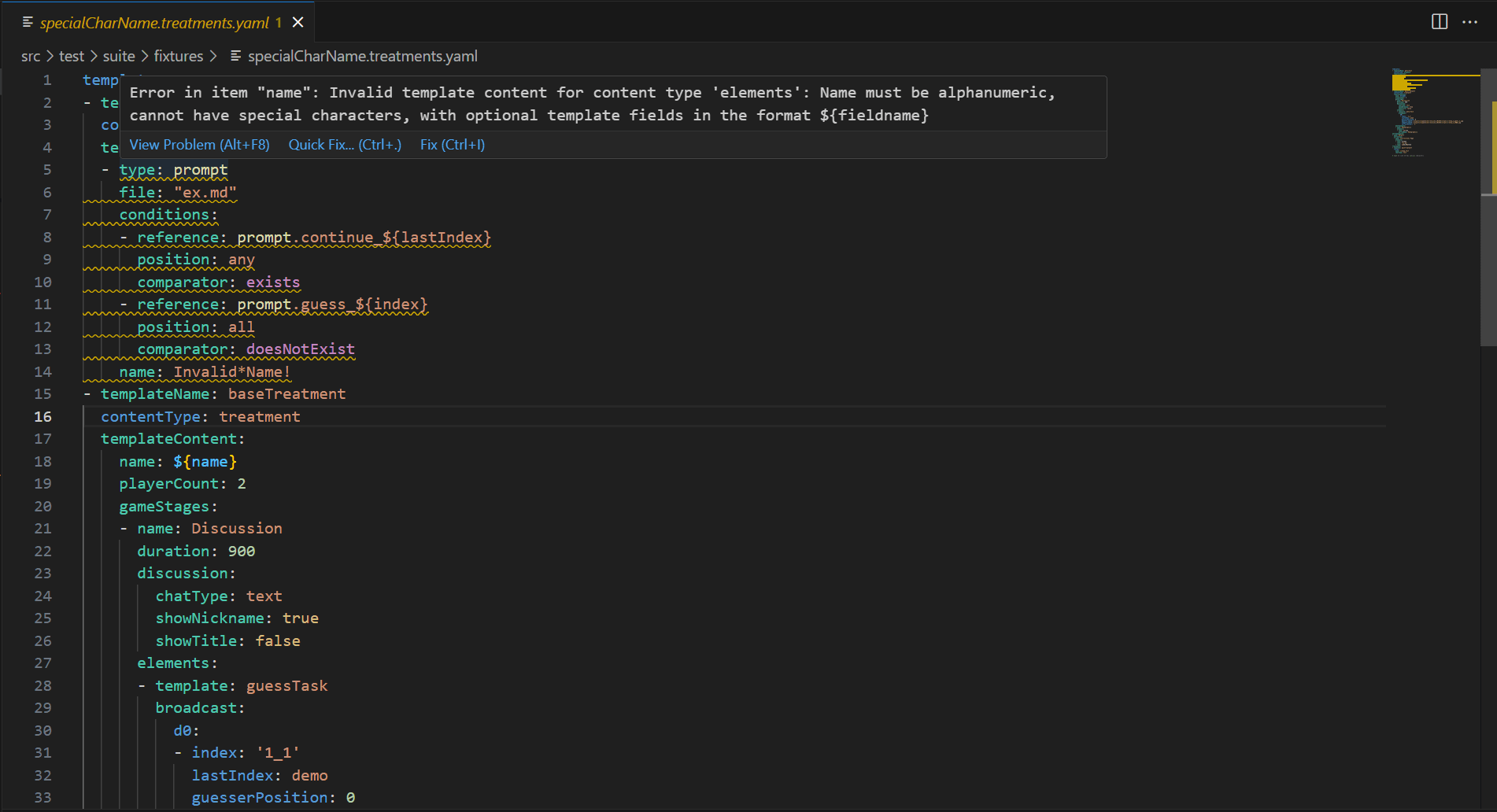Click the YAML file icon on the tab
Screen dimensions: 1497x812
click(x=28, y=23)
